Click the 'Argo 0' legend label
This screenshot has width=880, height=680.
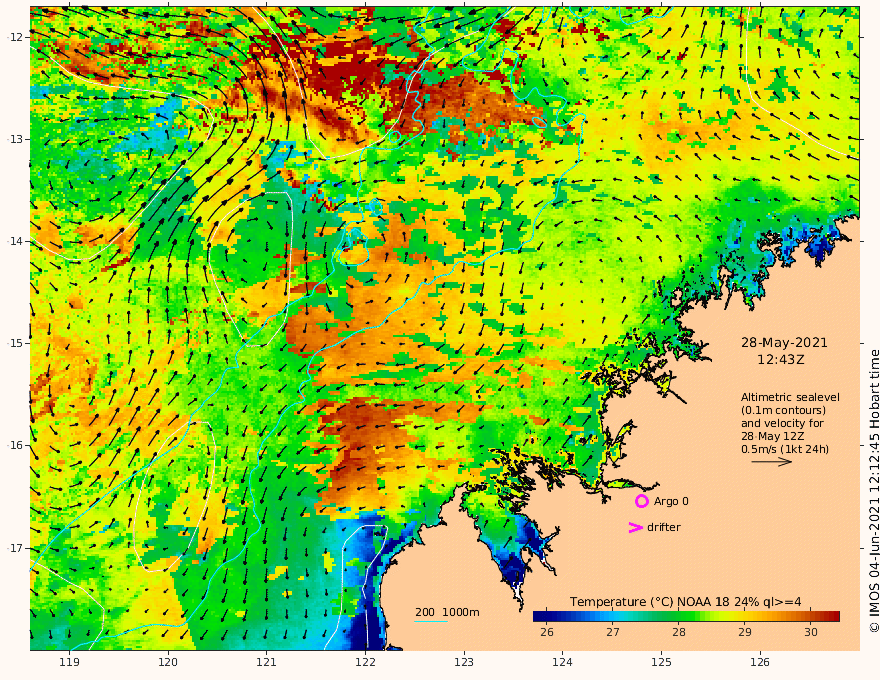tap(671, 501)
